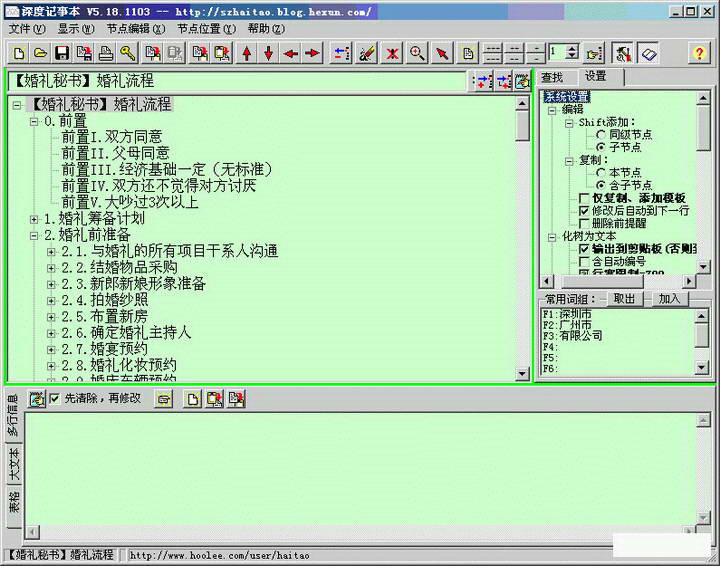This screenshot has height=566, width=720.
Task: Select the 前置II.父母同意 tree item
Action: [x=115, y=153]
